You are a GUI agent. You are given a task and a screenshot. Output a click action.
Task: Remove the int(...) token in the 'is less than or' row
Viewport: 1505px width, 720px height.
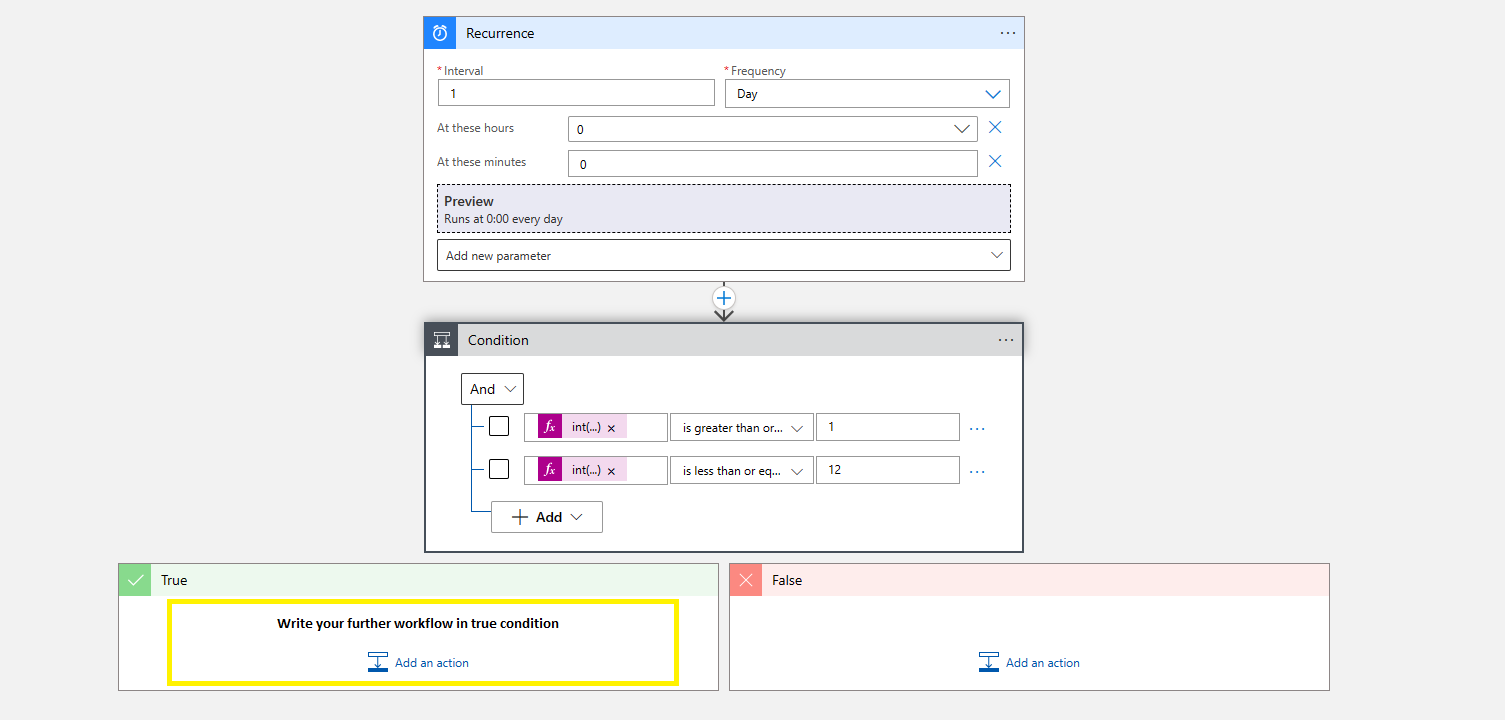611,471
